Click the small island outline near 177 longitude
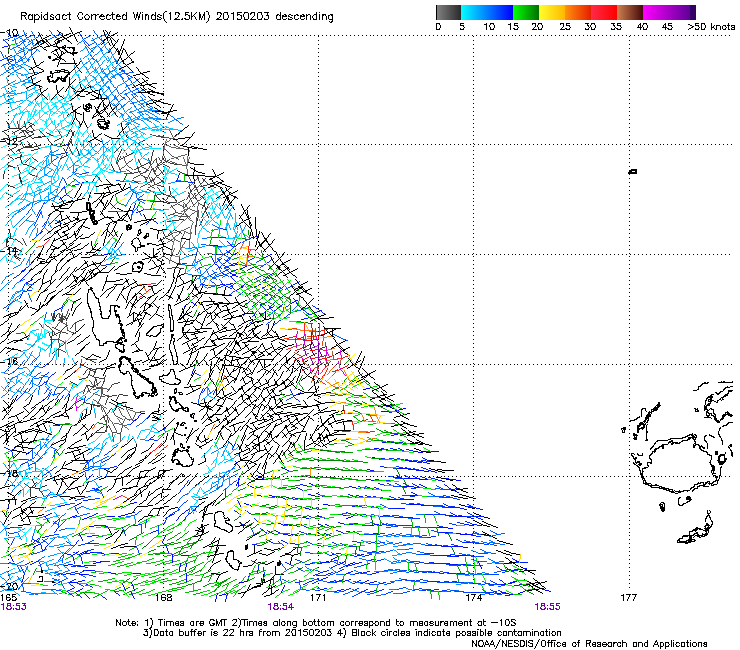Image resolution: width=740 pixels, height=650 pixels. [x=633, y=171]
